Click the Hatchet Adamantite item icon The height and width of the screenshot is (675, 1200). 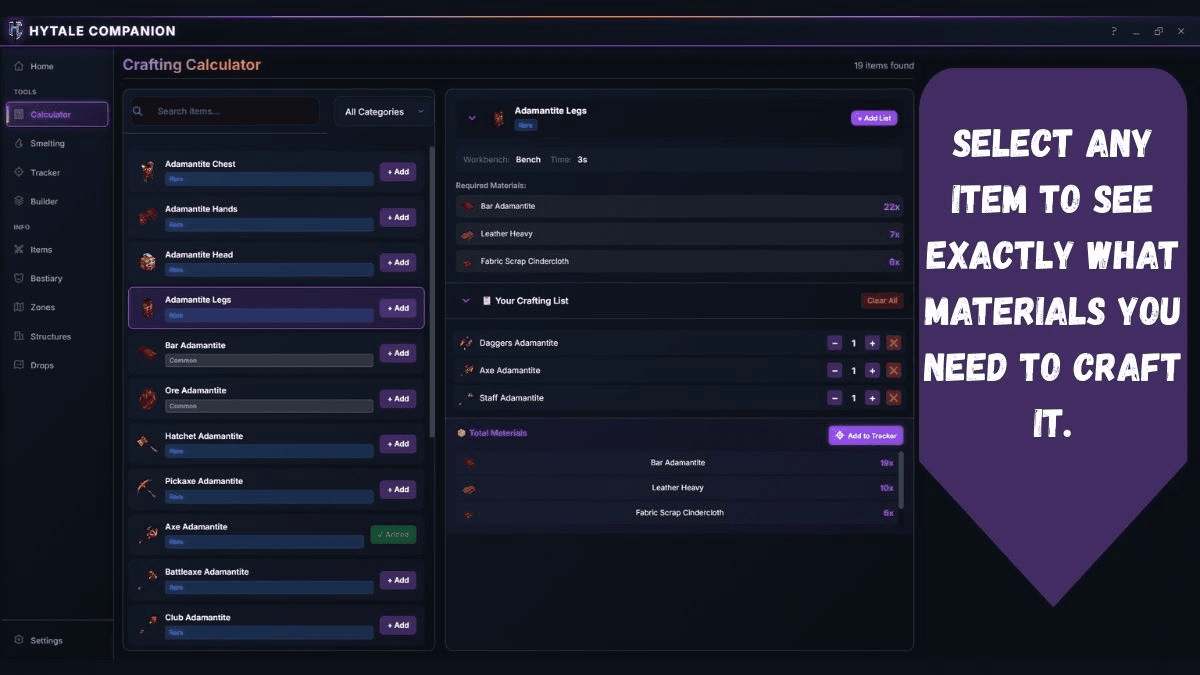148,443
